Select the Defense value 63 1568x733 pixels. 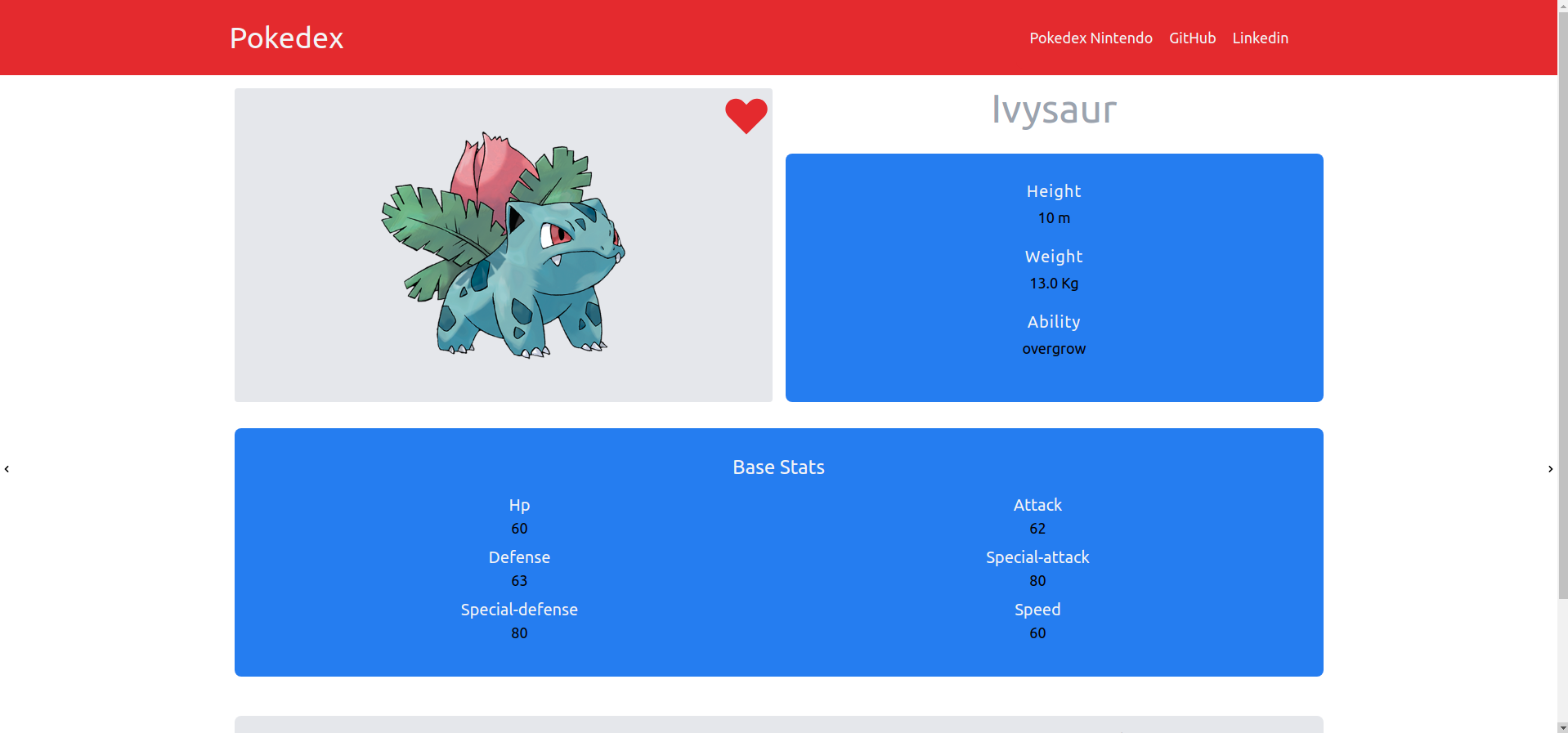pos(519,581)
